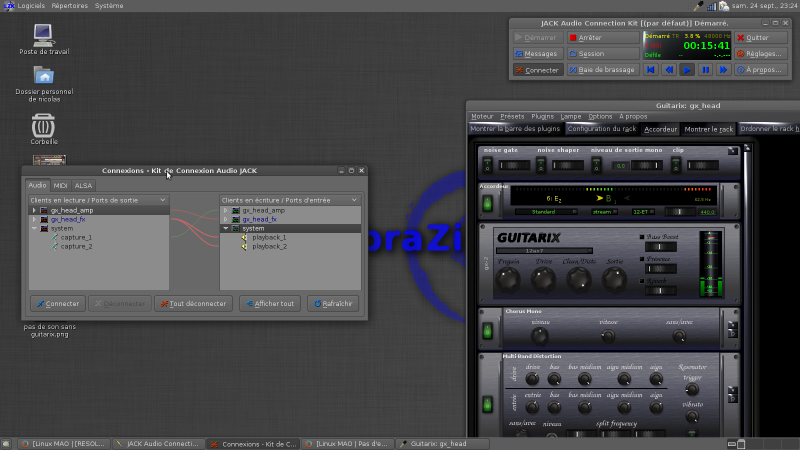Image resolution: width=800 pixels, height=450 pixels.
Task: Open Plugins menu in Guitarix
Action: click(x=542, y=116)
